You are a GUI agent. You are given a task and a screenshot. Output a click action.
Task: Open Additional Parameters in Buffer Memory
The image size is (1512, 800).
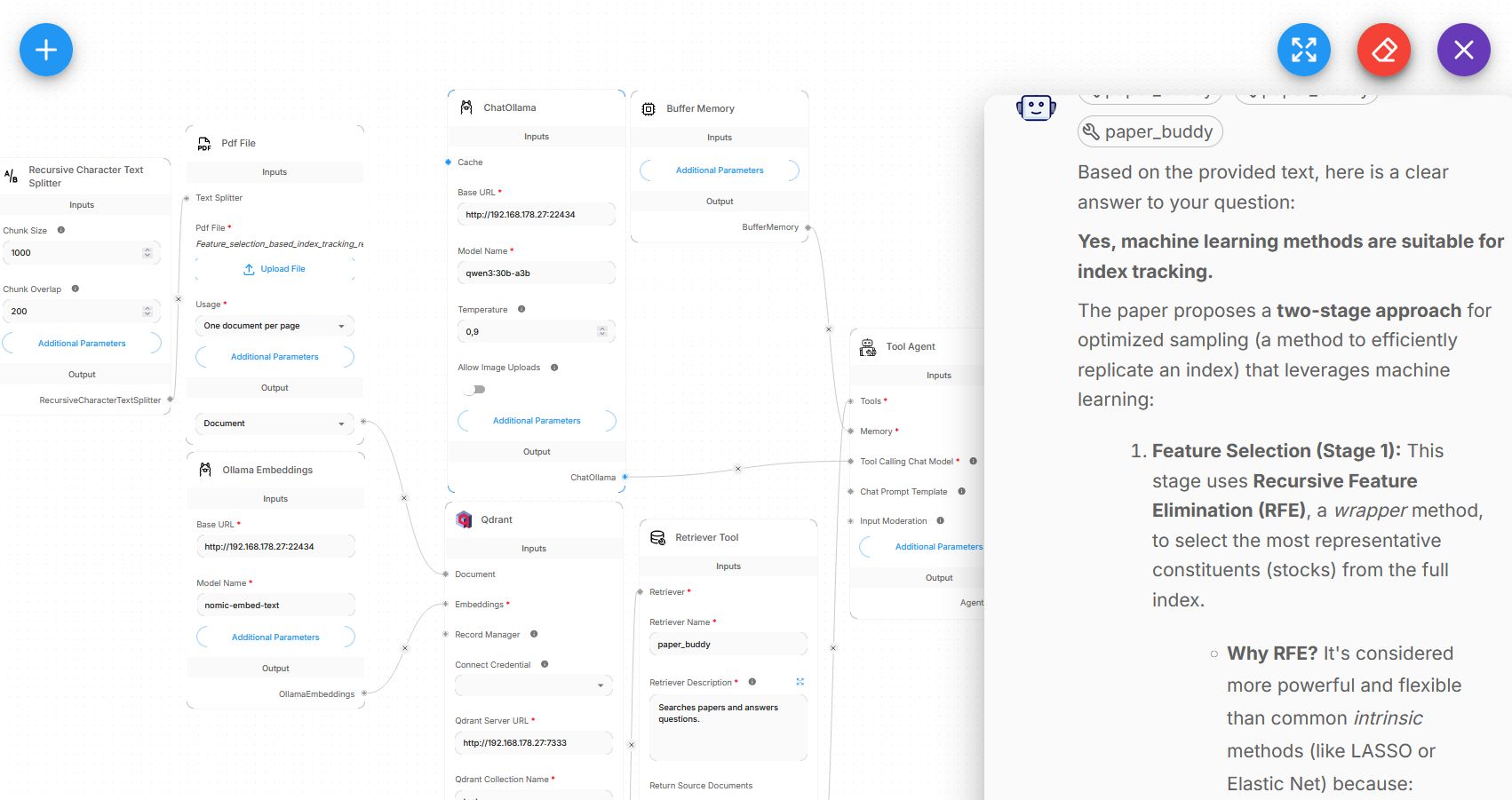[x=720, y=170]
